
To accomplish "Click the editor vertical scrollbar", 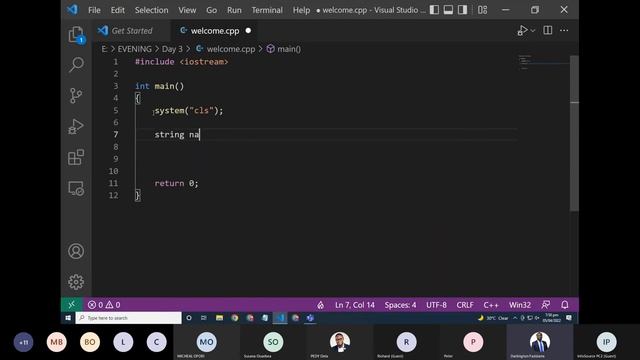I will pyautogui.click(x=574, y=133).
